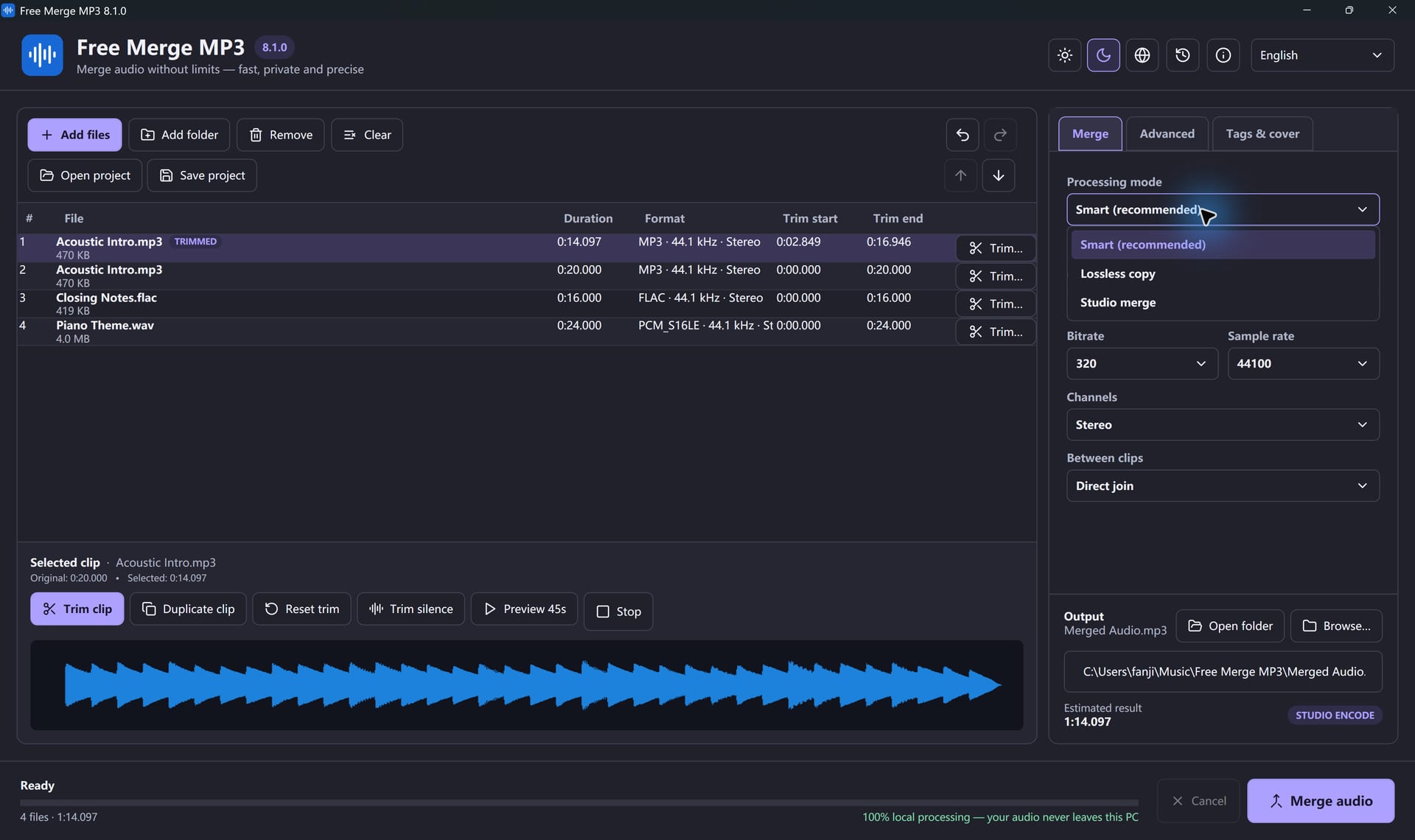This screenshot has height=840, width=1415.
Task: Click the Trim clip button
Action: (x=77, y=609)
